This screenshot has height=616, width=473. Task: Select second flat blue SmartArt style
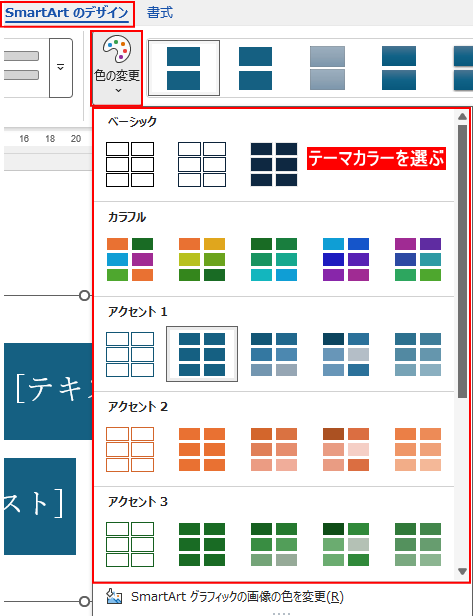point(255,68)
